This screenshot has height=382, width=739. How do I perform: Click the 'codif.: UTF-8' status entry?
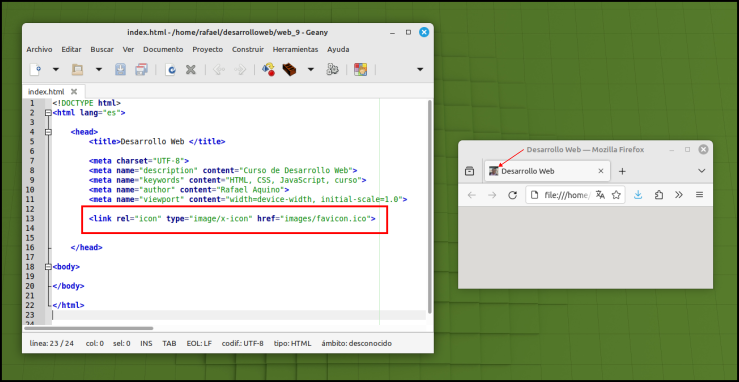pos(243,343)
